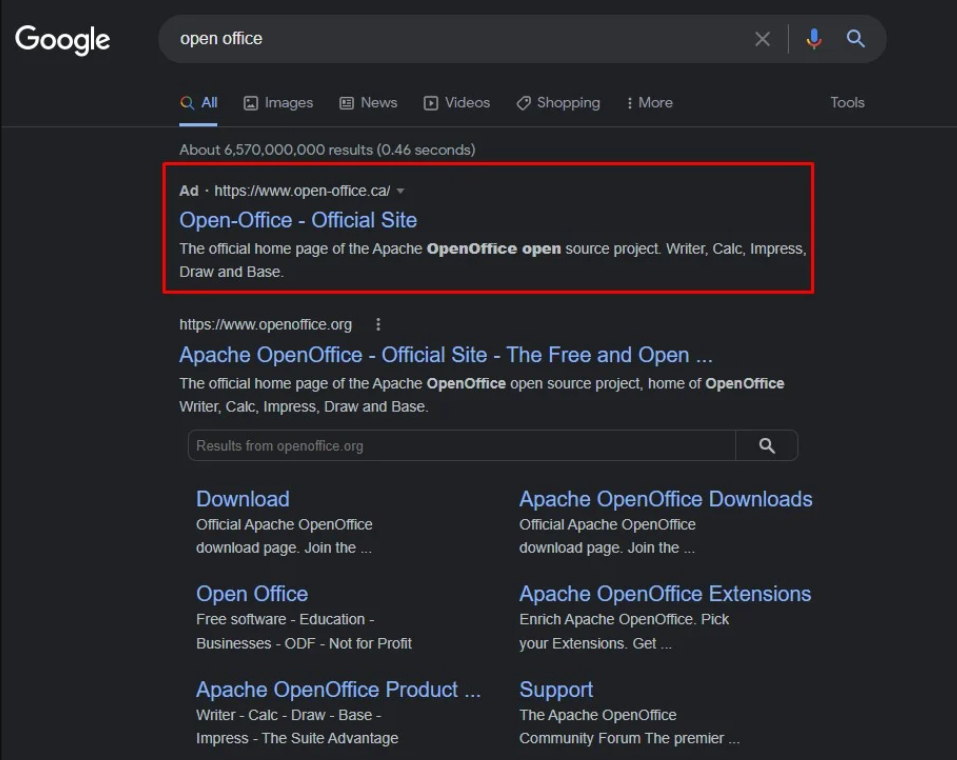Start voice search with the microphone icon

pyautogui.click(x=814, y=39)
